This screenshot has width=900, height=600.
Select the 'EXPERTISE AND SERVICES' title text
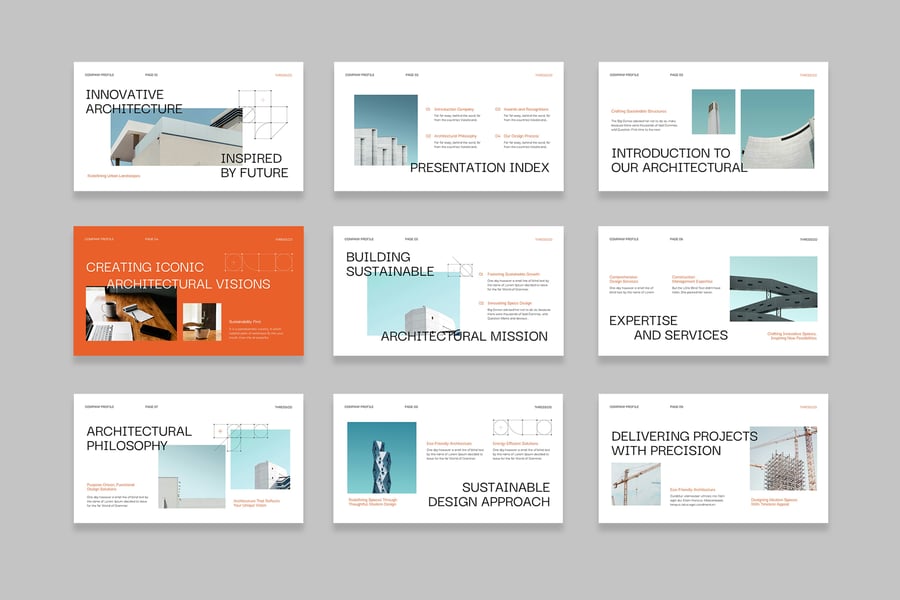tap(668, 328)
